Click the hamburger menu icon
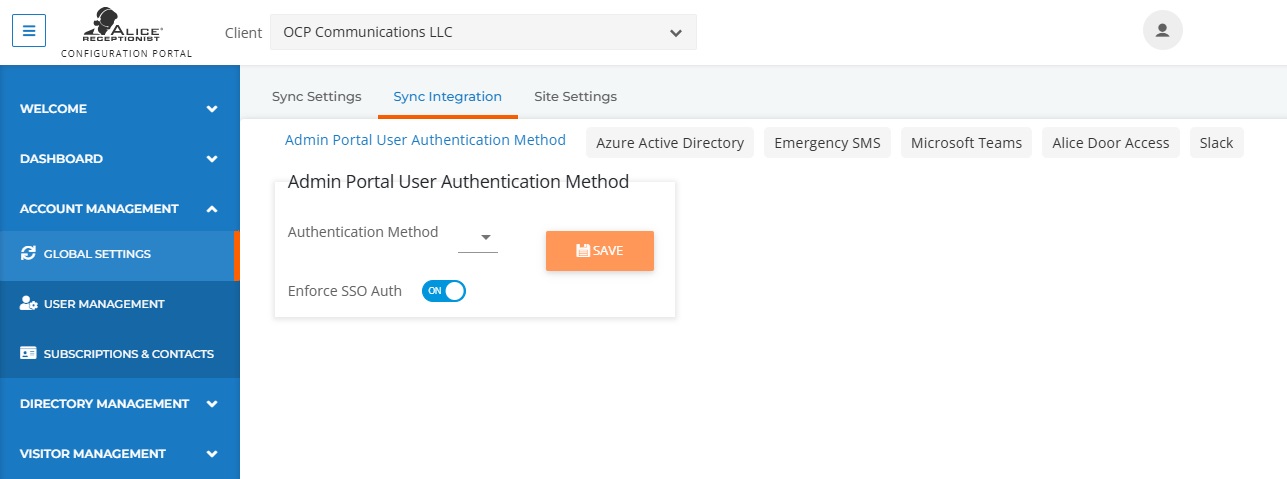 (x=29, y=30)
